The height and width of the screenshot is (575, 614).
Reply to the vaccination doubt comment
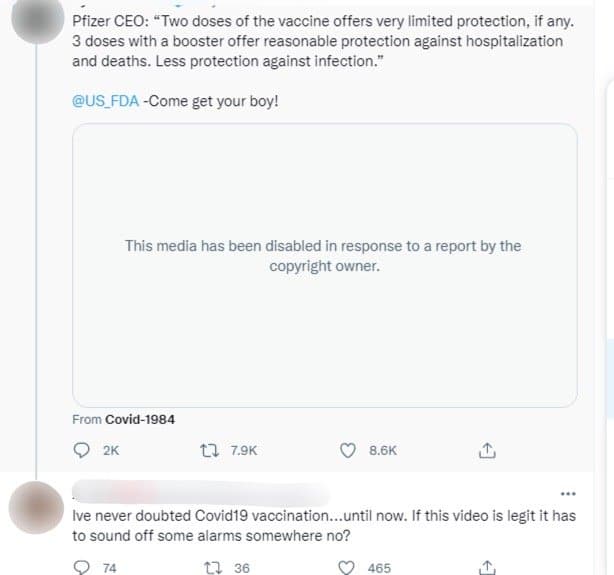point(82,568)
